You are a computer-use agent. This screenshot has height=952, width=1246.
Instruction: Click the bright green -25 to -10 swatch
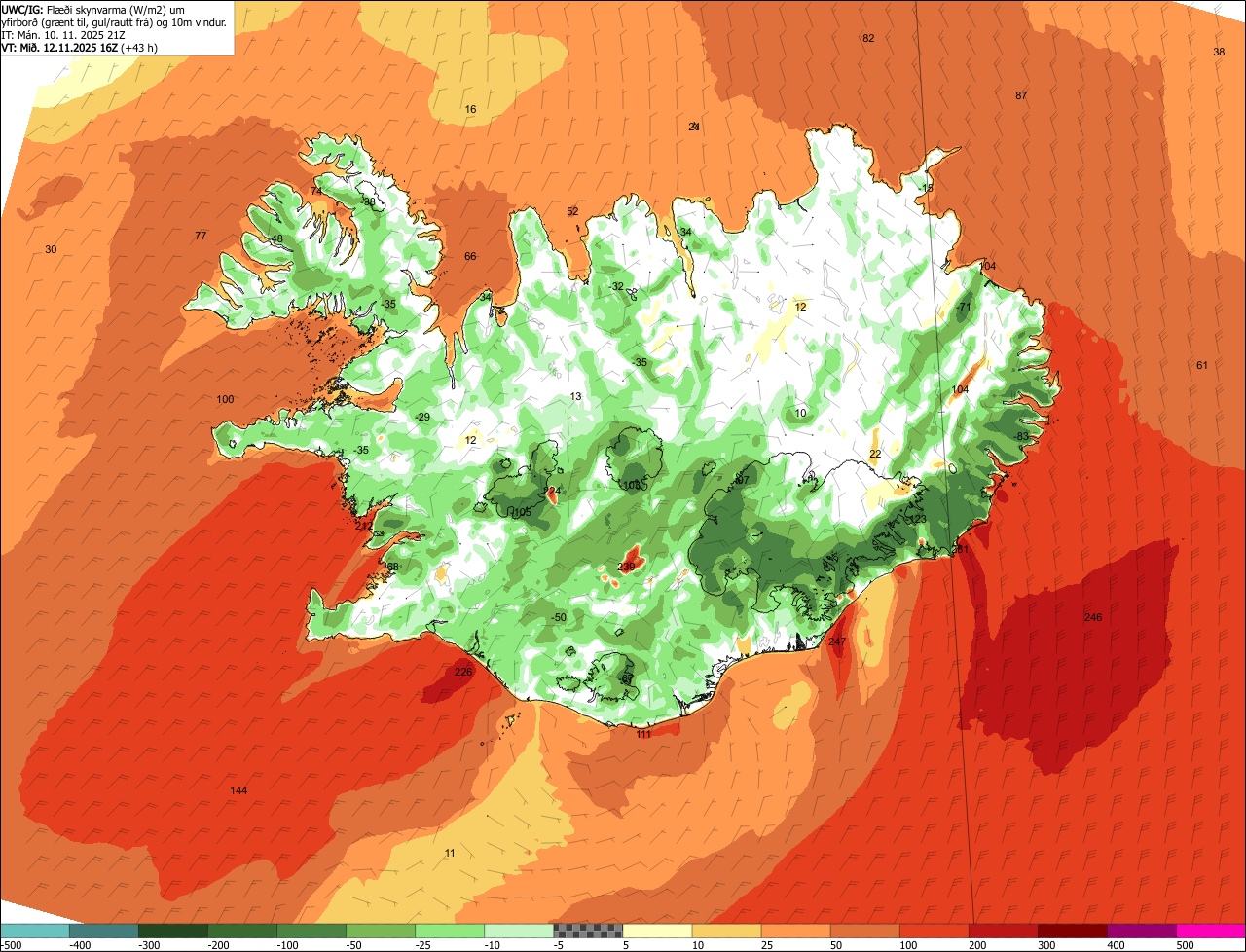[450, 931]
